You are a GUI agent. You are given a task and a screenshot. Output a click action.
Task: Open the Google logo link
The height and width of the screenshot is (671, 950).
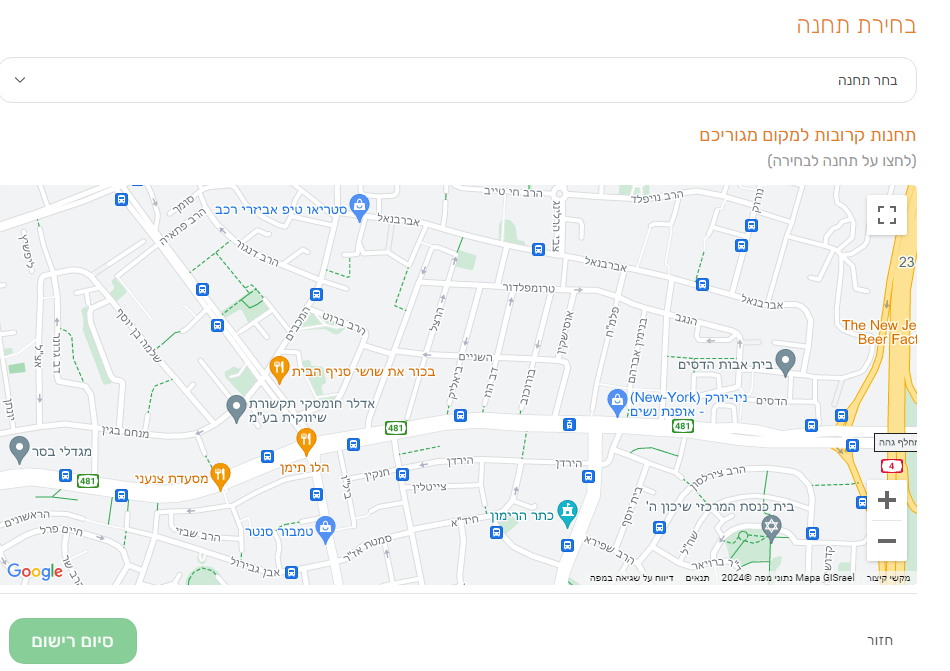pyautogui.click(x=35, y=571)
